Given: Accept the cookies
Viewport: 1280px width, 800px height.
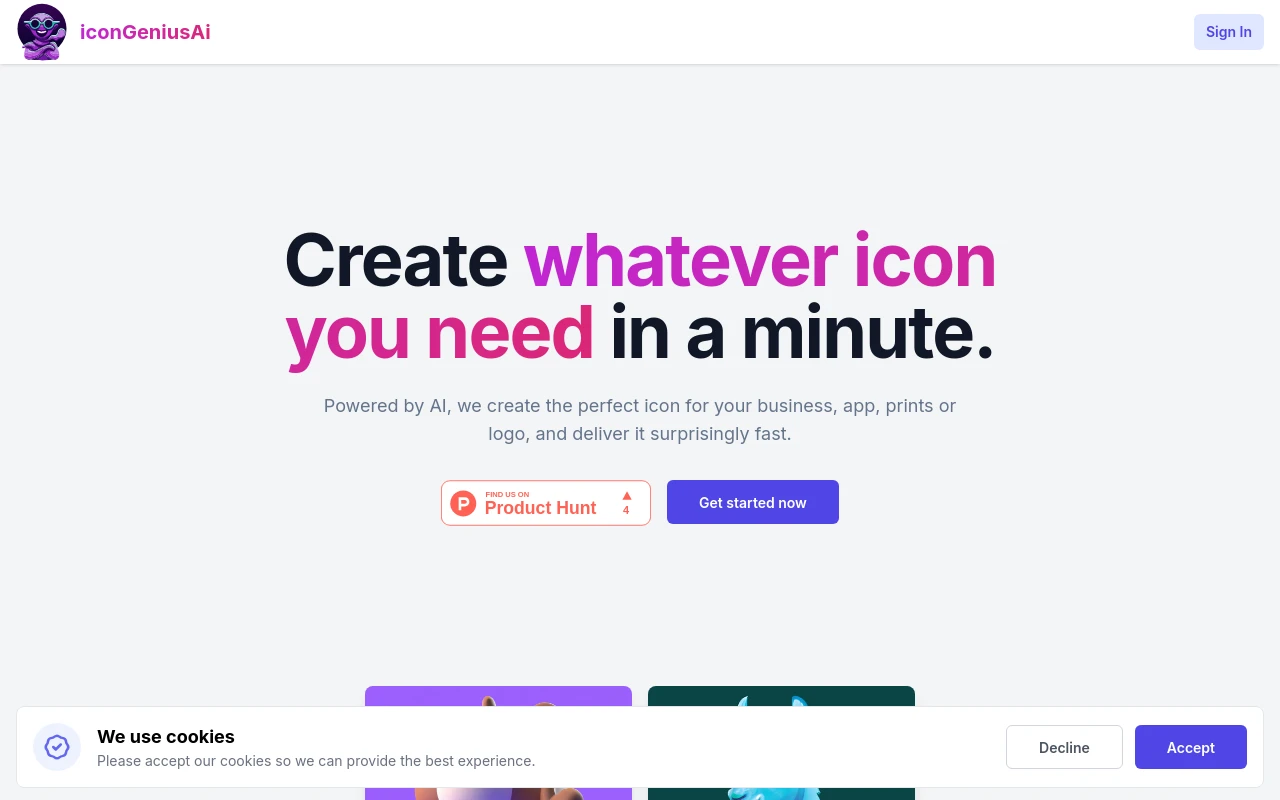Looking at the screenshot, I should [x=1190, y=747].
